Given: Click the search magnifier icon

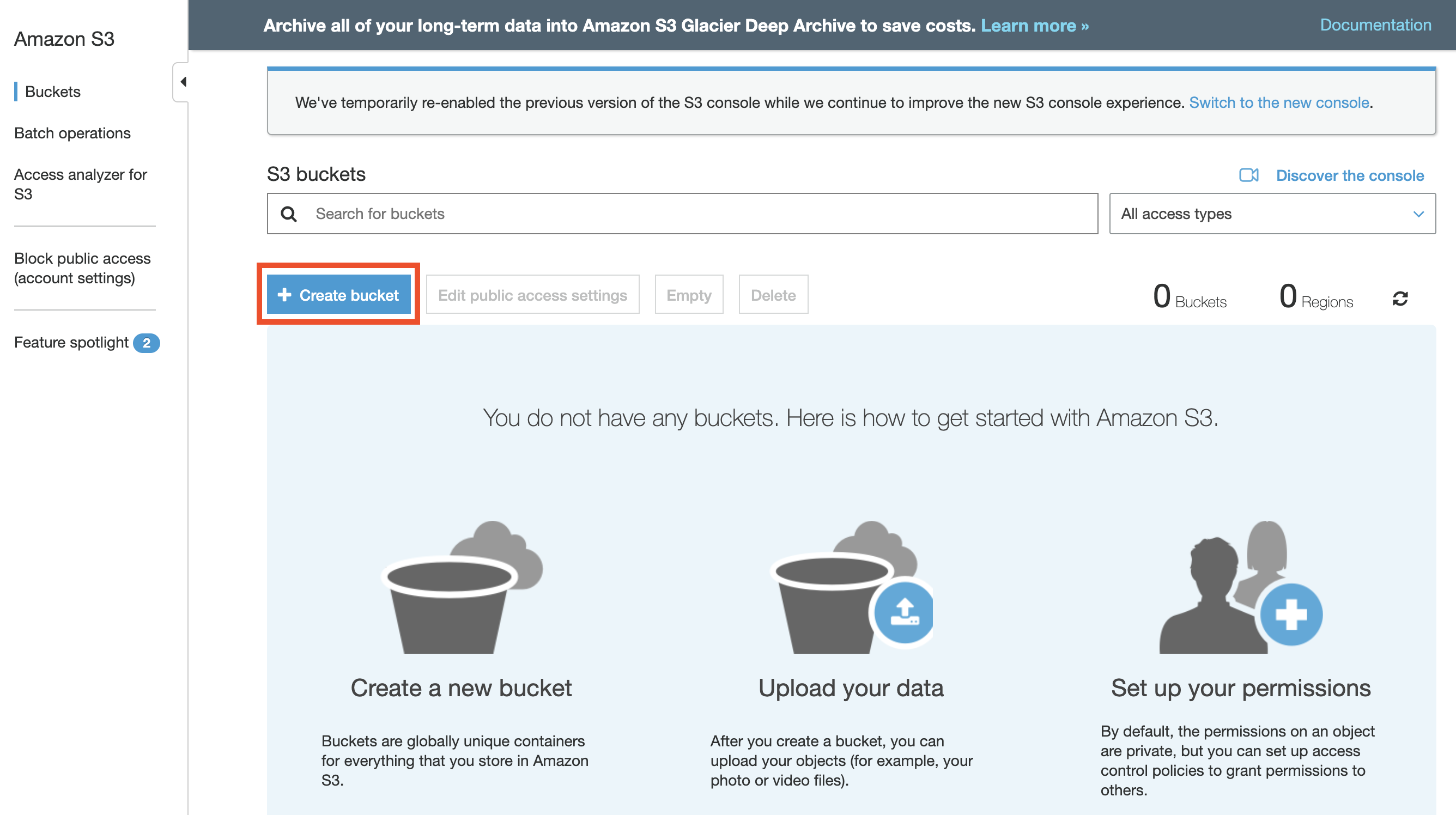Looking at the screenshot, I should pos(289,214).
